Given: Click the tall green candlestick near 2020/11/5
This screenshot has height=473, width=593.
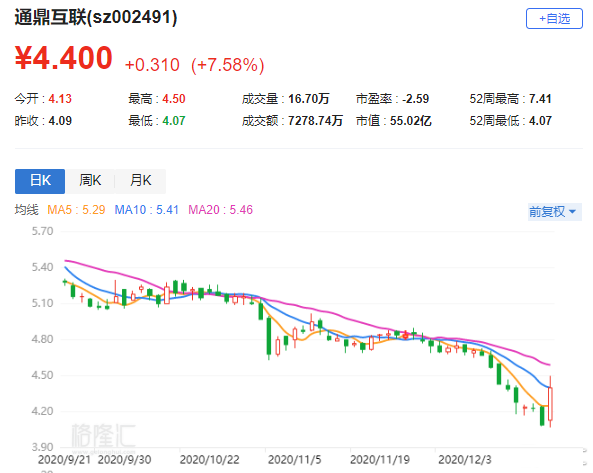Looking at the screenshot, I should pyautogui.click(x=269, y=337).
